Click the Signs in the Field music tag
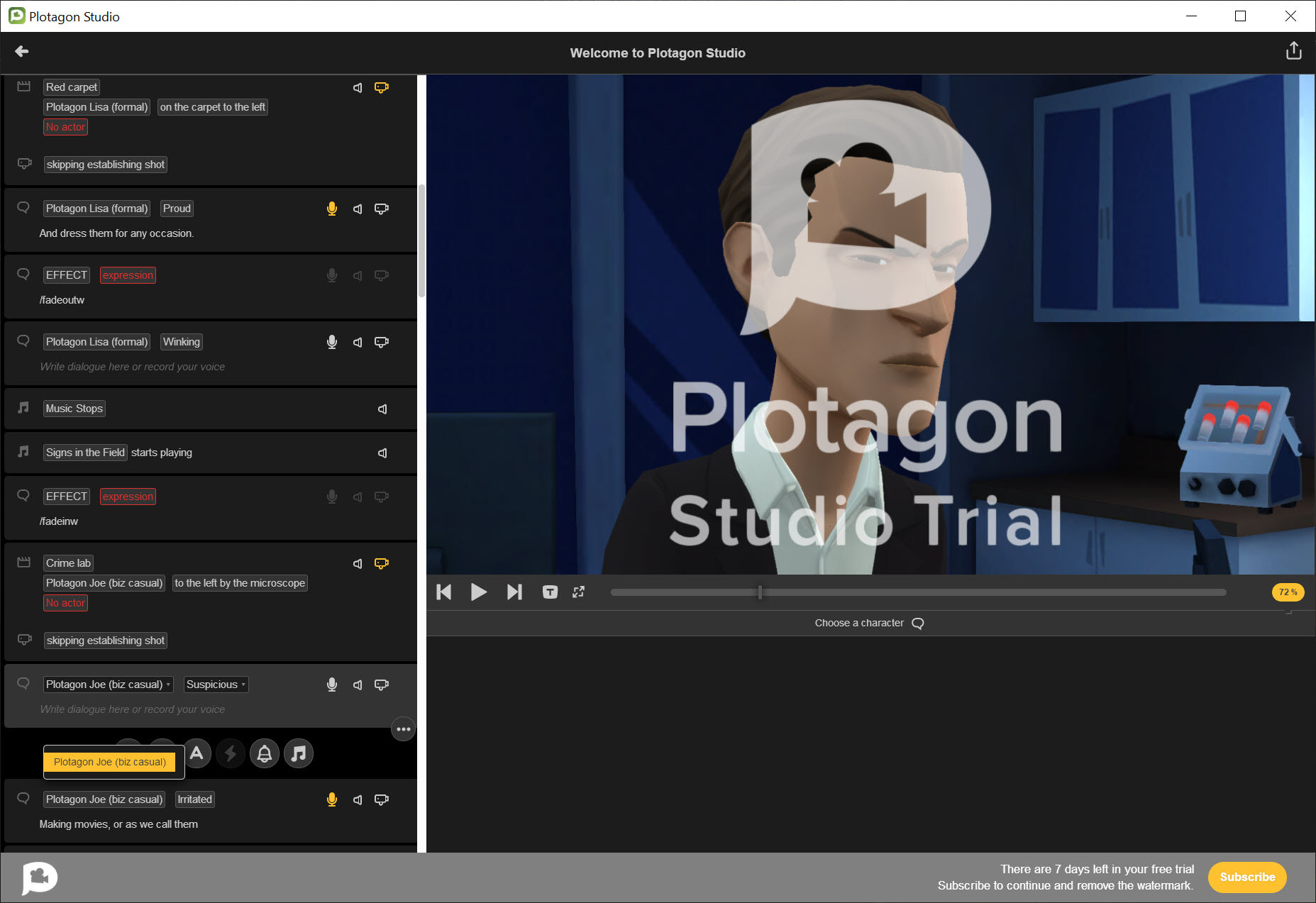1316x903 pixels. (85, 453)
